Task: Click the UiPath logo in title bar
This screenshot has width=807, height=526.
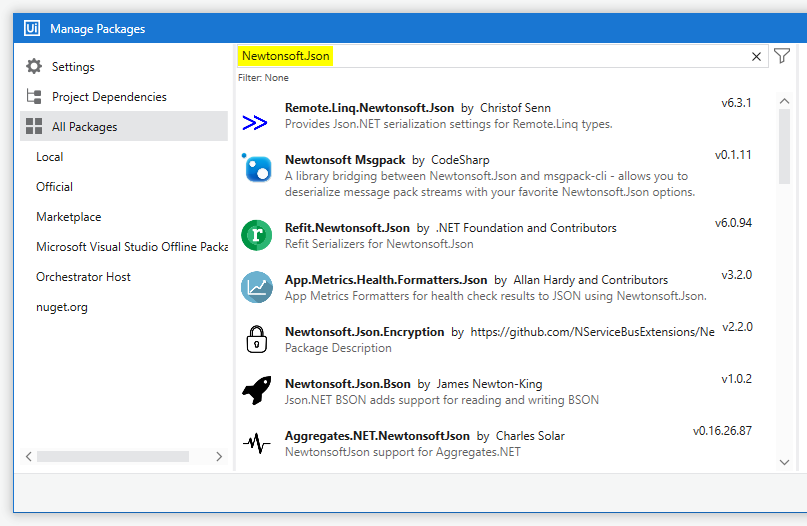Action: coord(32,28)
